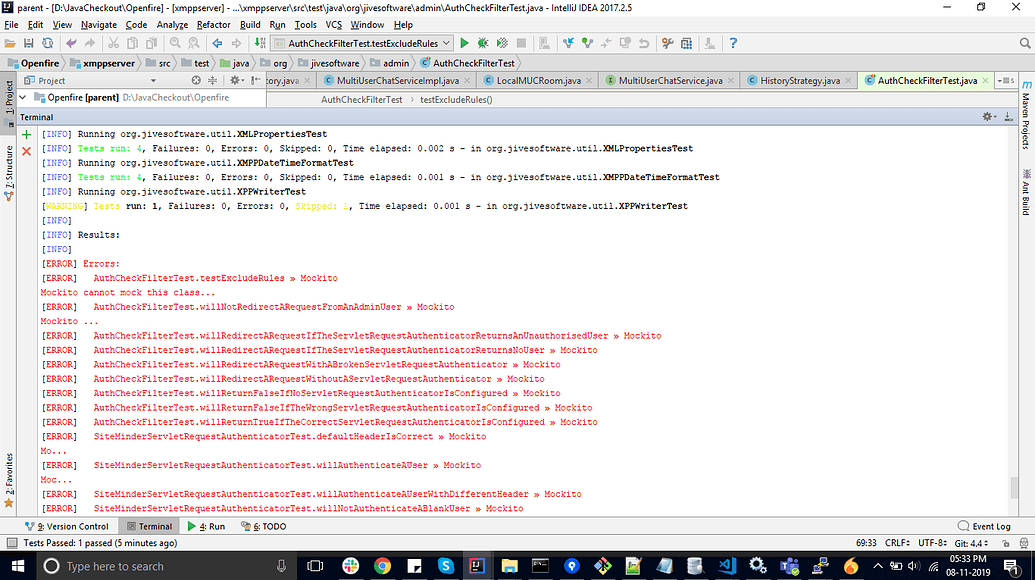Open the Refactor menu
The width and height of the screenshot is (1035, 580).
point(213,24)
